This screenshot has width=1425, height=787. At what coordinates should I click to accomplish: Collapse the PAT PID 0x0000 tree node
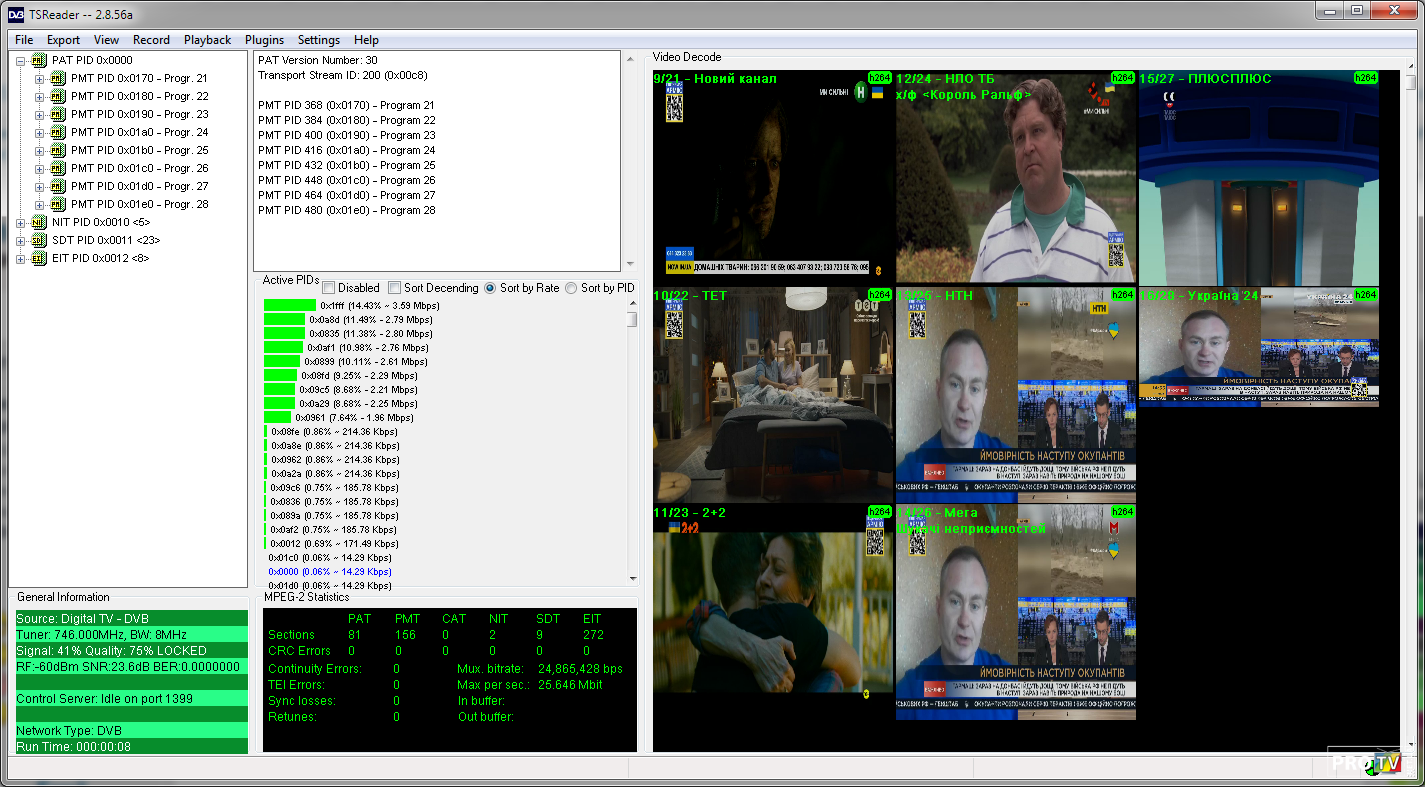tap(22, 60)
